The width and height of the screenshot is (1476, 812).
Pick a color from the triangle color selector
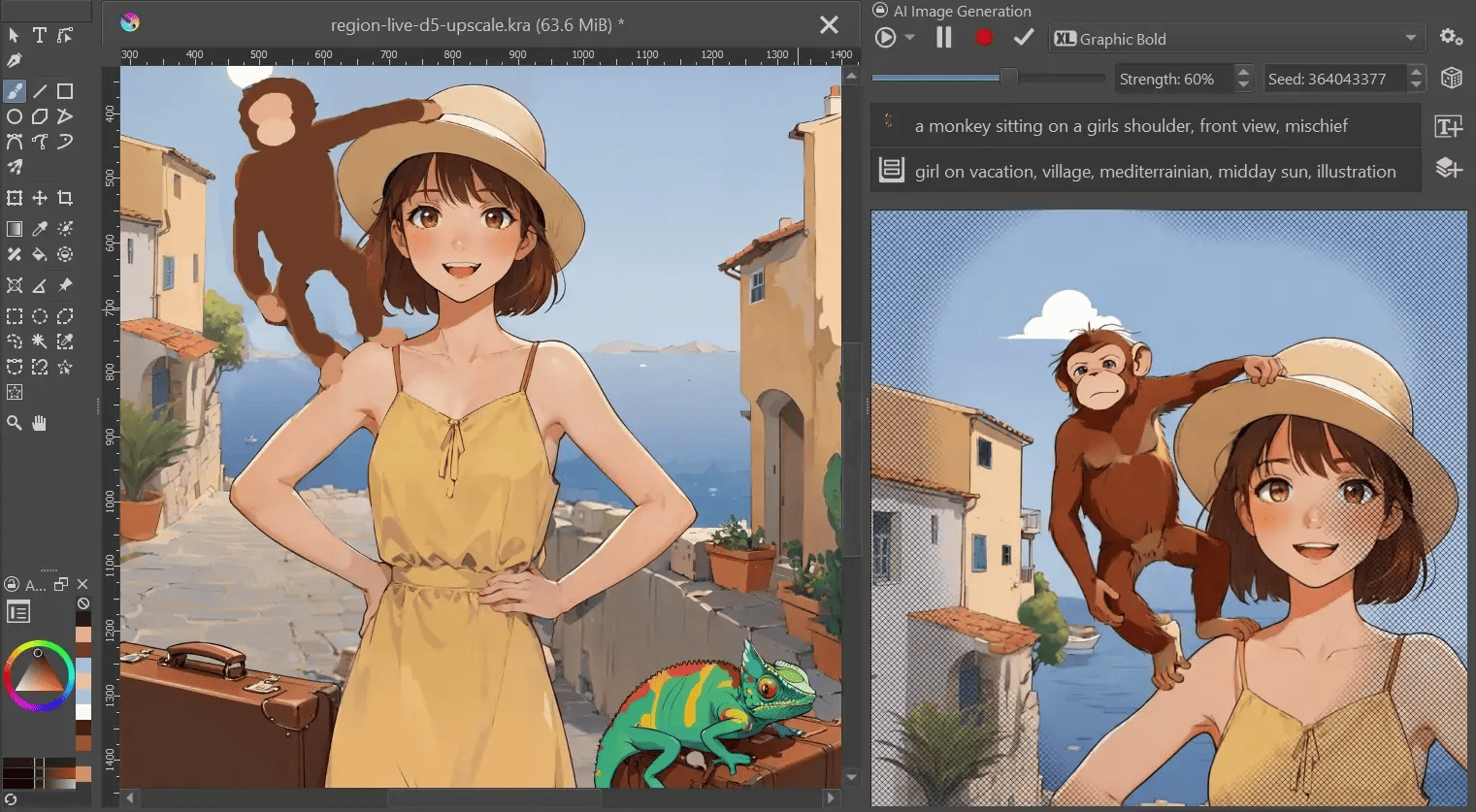point(39,676)
